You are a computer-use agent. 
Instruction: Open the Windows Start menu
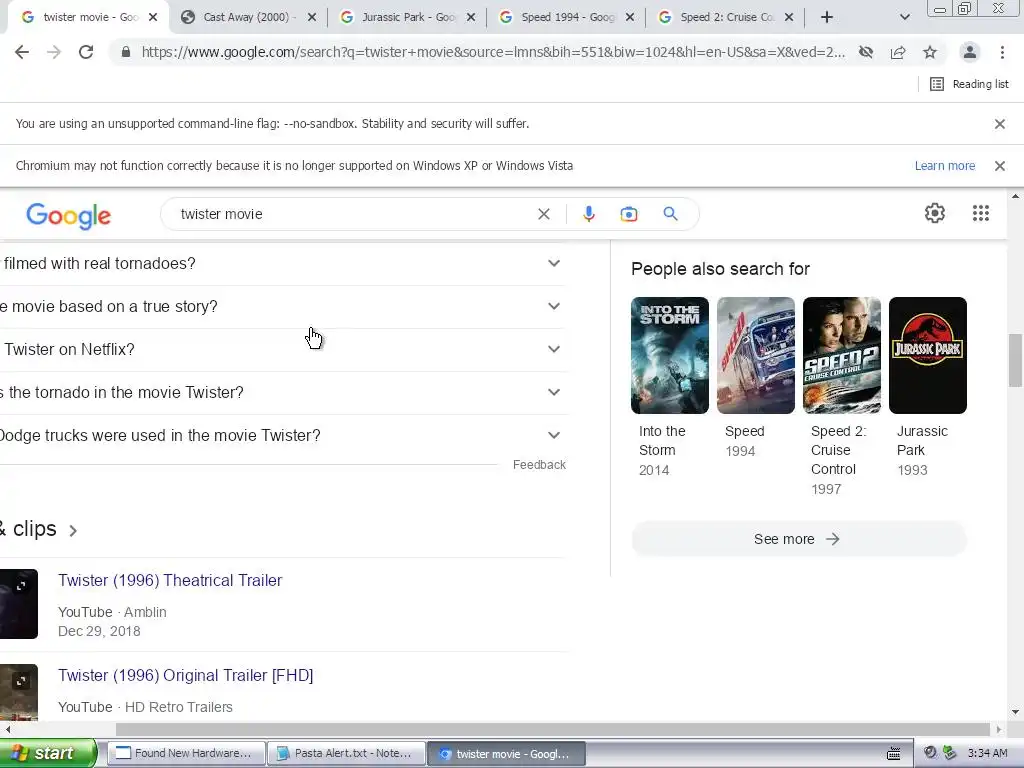coord(47,754)
